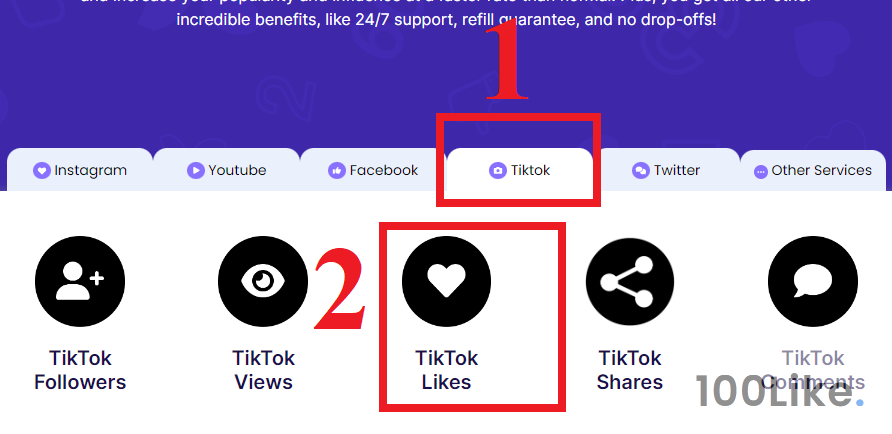Open the TikTok Followers text link
The width and height of the screenshot is (892, 434).
point(80,370)
